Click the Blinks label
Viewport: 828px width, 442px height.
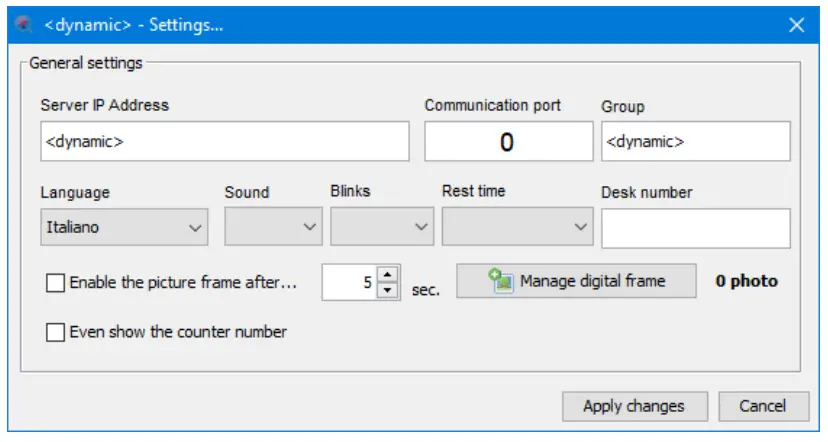click(x=350, y=191)
